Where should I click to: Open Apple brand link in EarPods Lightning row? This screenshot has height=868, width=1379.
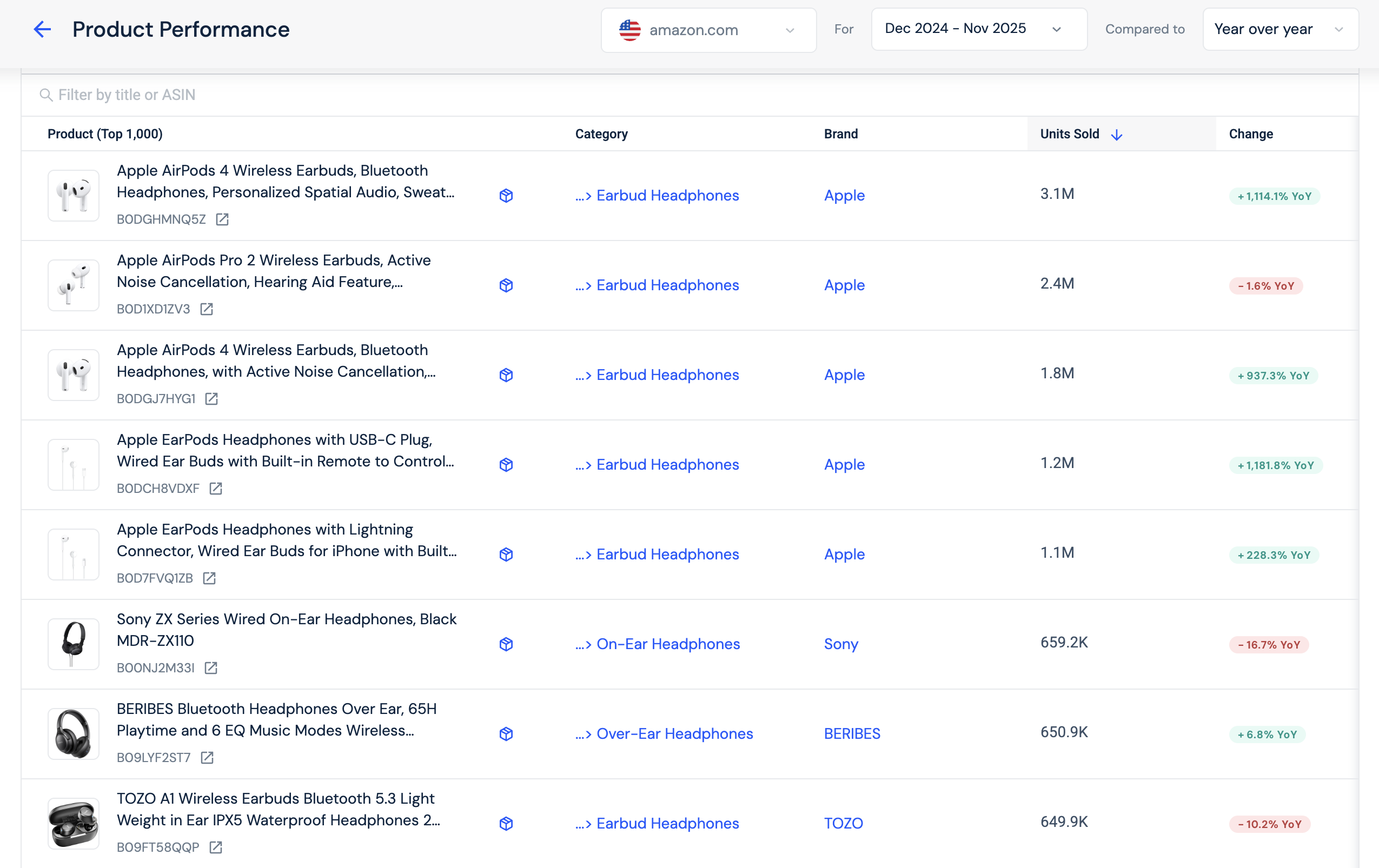pos(844,554)
